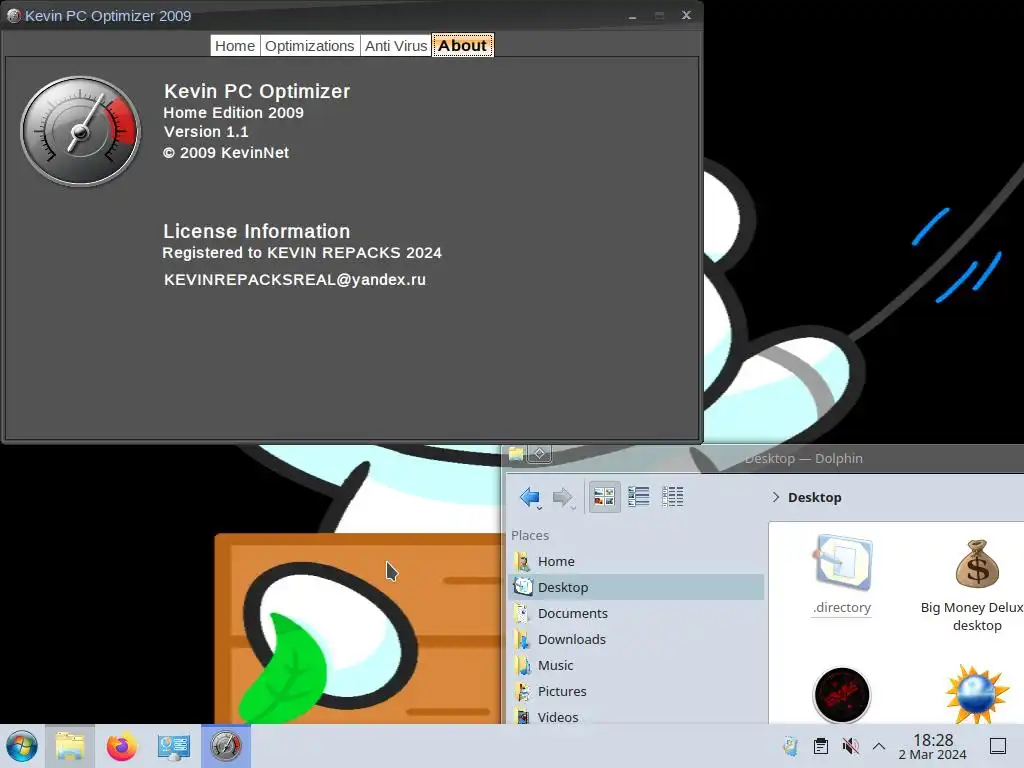Viewport: 1024px width, 768px height.
Task: Click the License Information heading
Action: (257, 231)
